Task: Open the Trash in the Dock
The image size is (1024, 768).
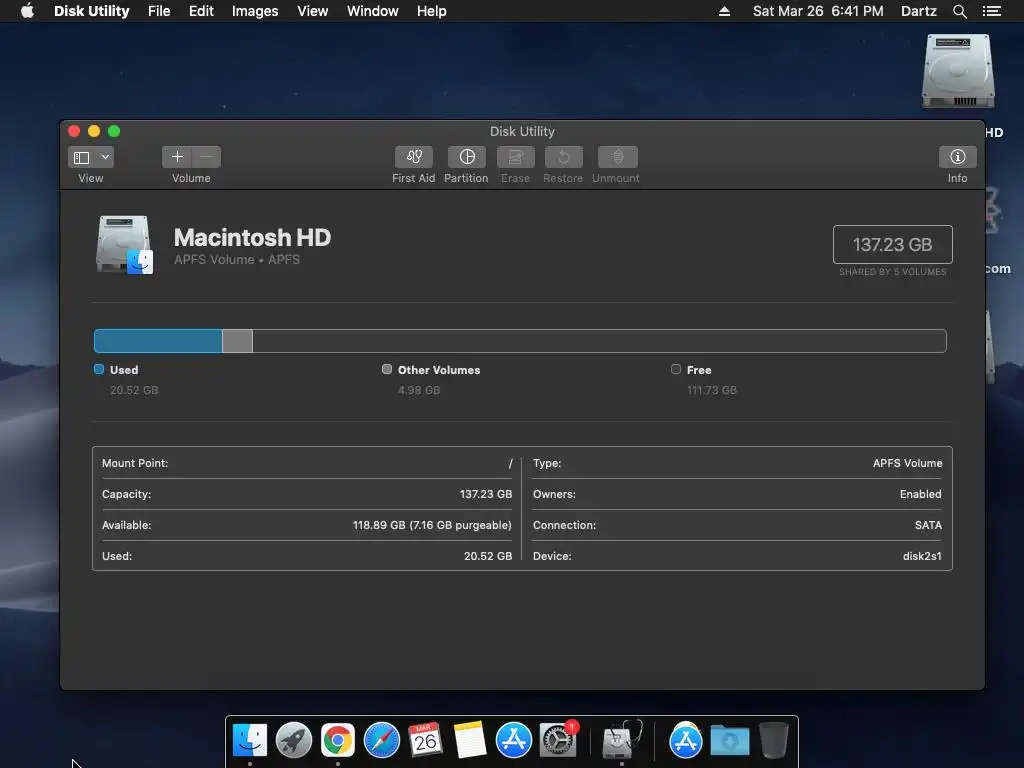Action: tap(774, 740)
